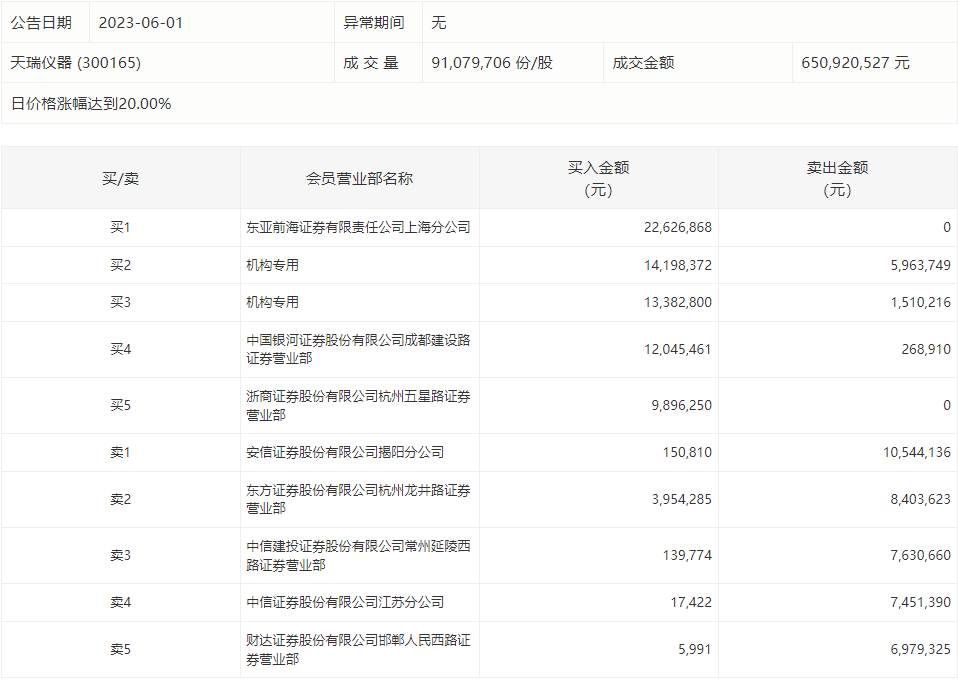Click 安信证券股份有限公司揭阳分公司
The image size is (958, 681).
(x=345, y=452)
